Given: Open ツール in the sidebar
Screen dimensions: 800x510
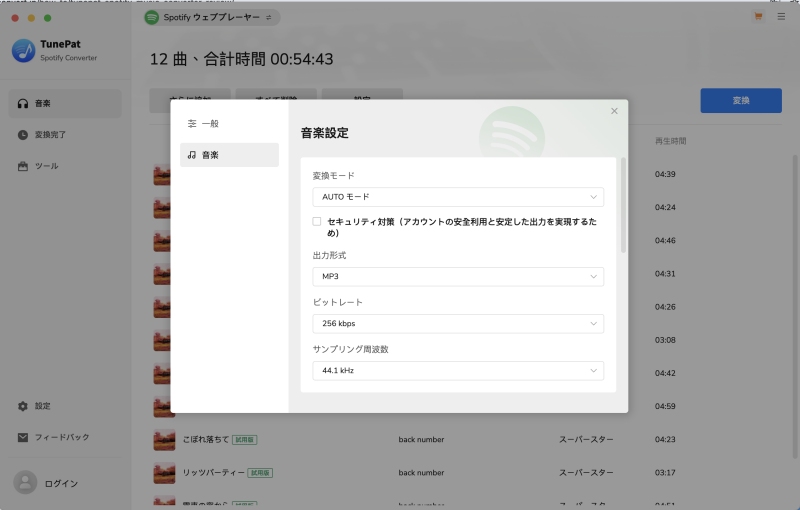Looking at the screenshot, I should coord(65,166).
